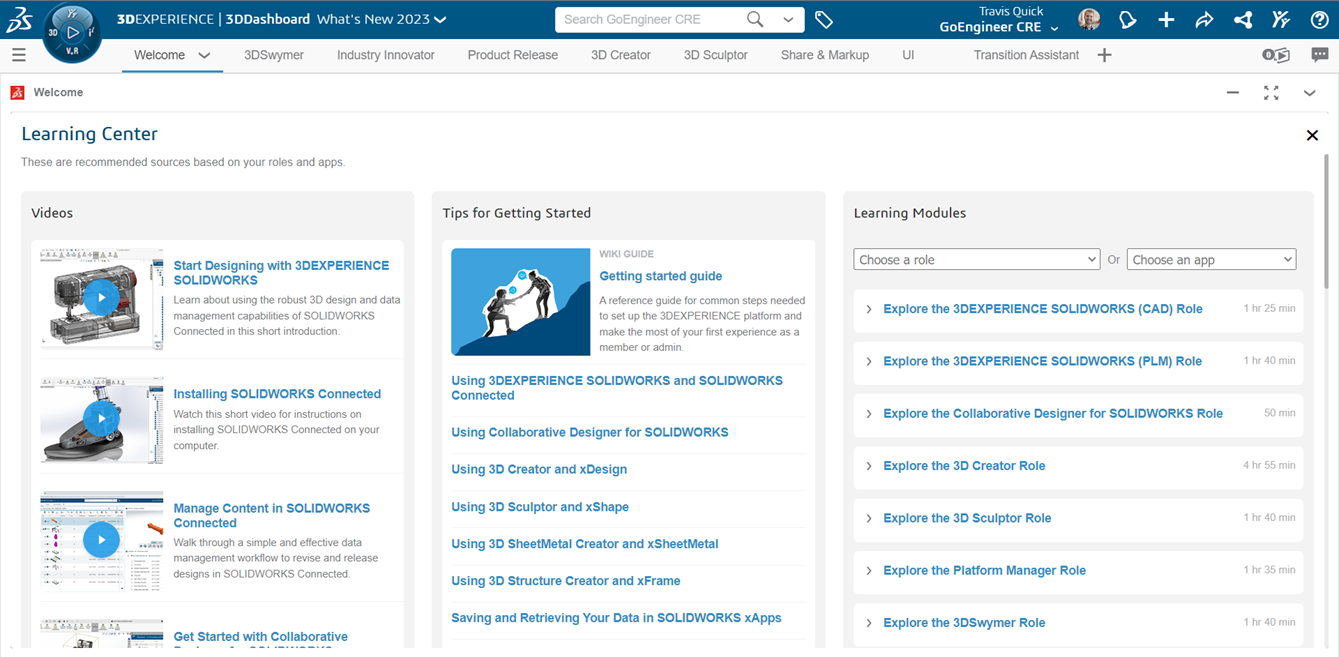Open the Choose a role dropdown

[976, 259]
